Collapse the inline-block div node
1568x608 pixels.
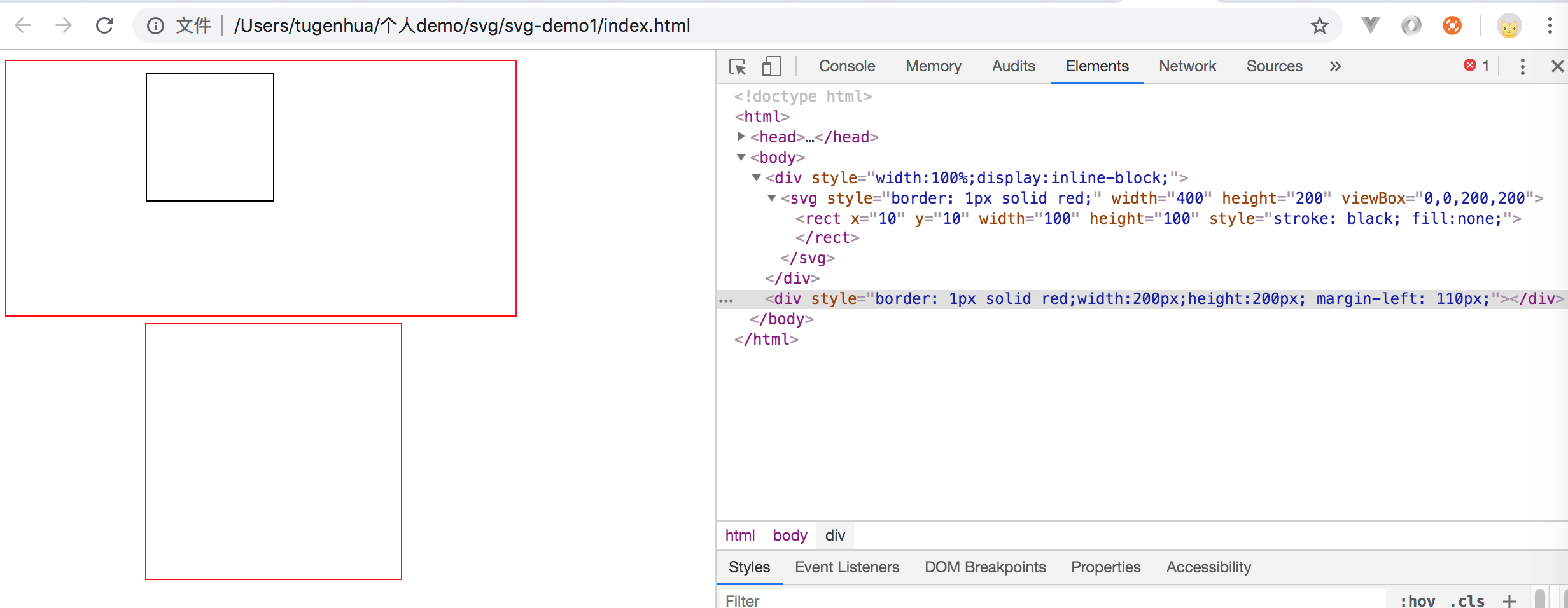(757, 177)
